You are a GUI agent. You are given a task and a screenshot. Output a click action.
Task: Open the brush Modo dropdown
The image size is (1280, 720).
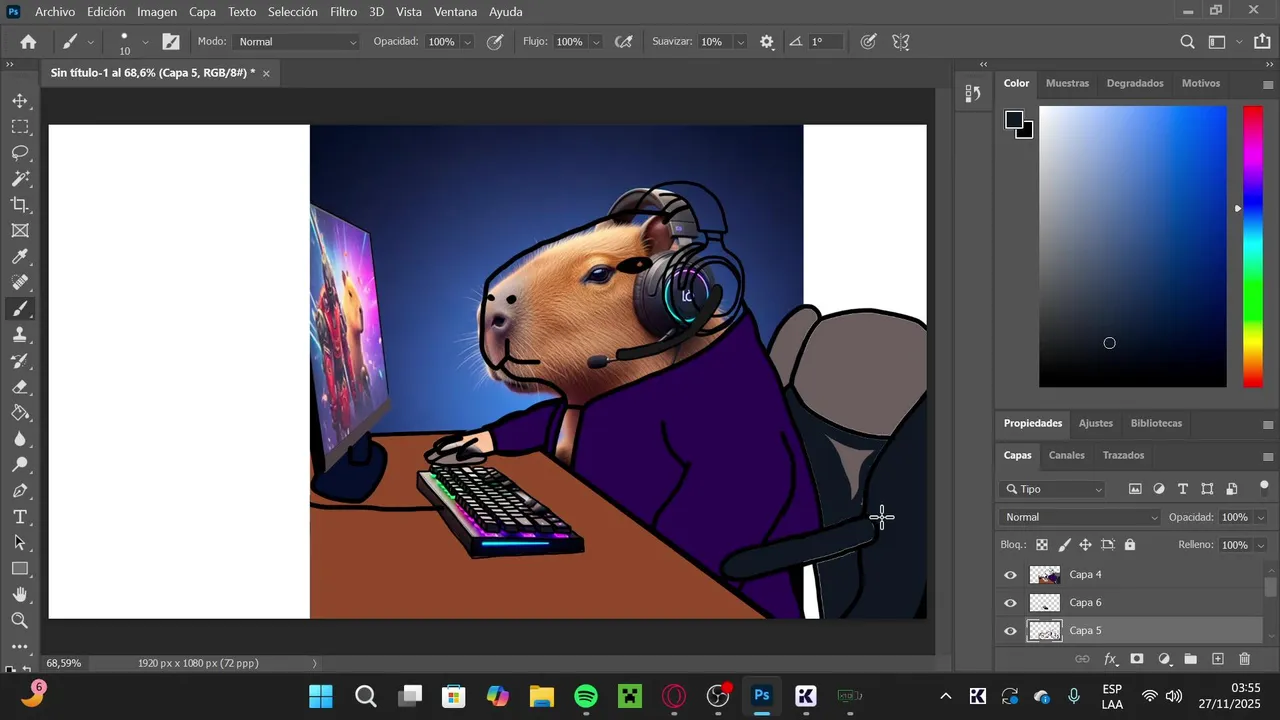(296, 42)
